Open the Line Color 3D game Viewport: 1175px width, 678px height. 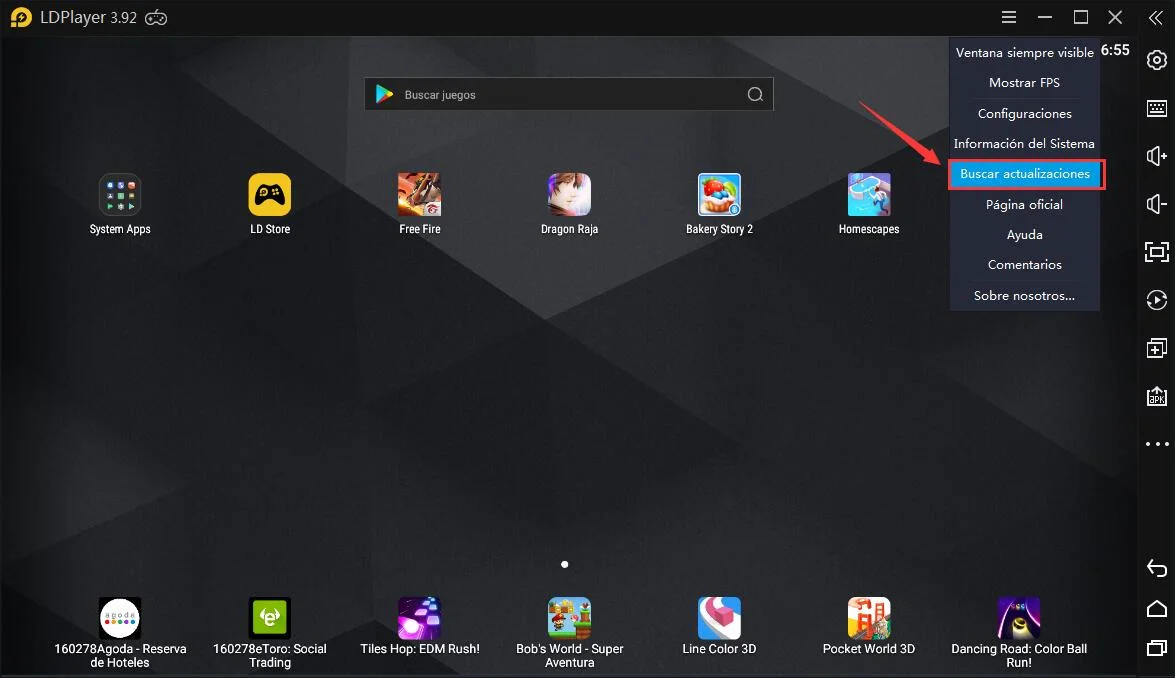(x=719, y=618)
